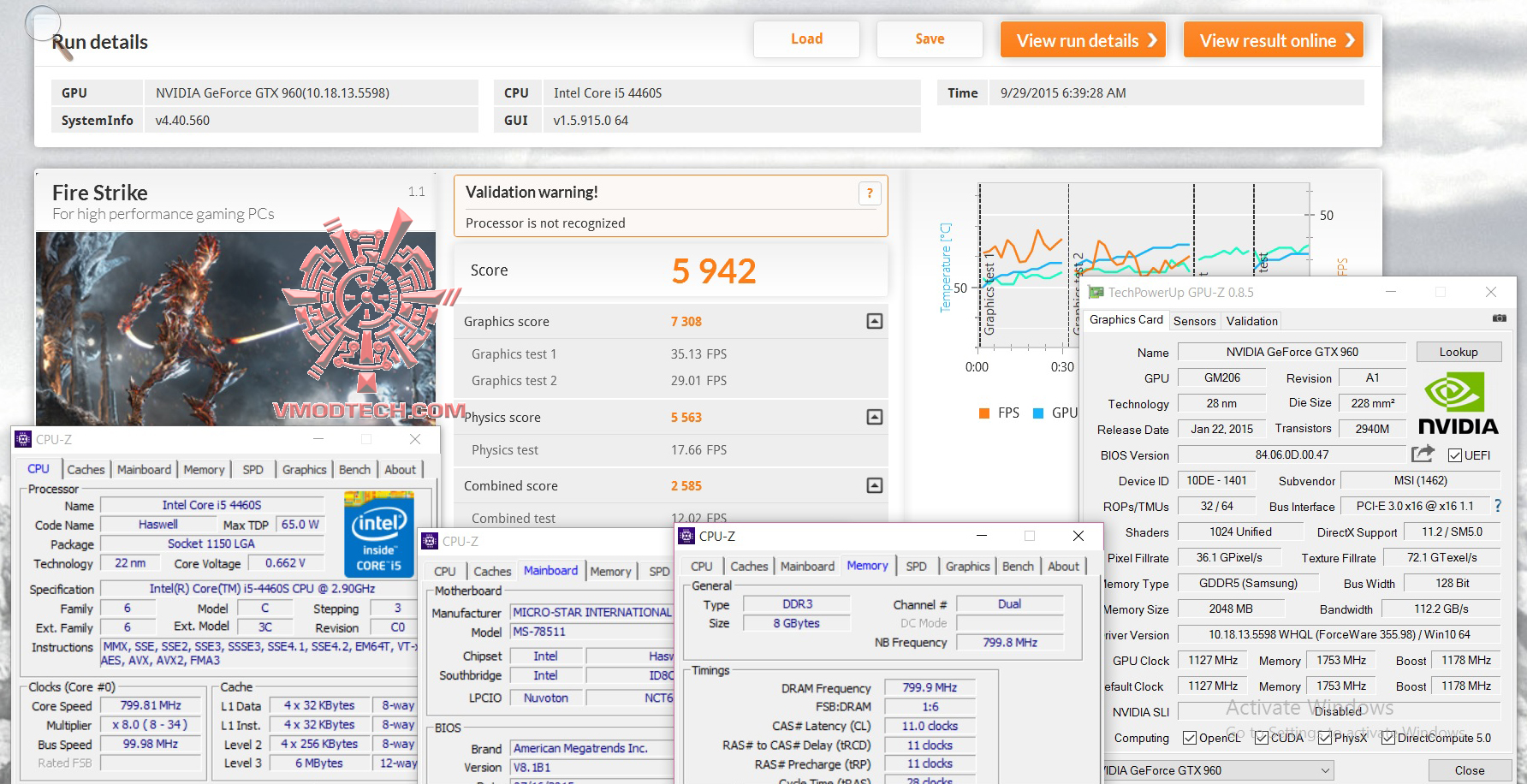Viewport: 1527px width, 784px height.
Task: Toggle the PhysX checkbox
Action: (1325, 738)
